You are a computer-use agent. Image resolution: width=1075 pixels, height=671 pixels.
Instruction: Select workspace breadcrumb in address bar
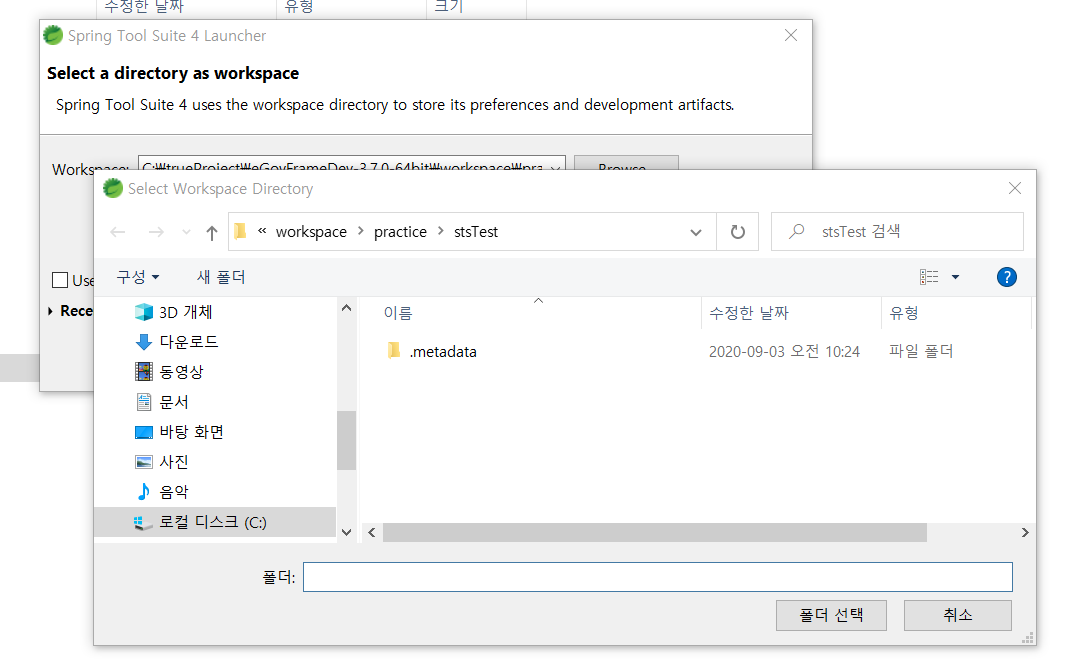(311, 232)
